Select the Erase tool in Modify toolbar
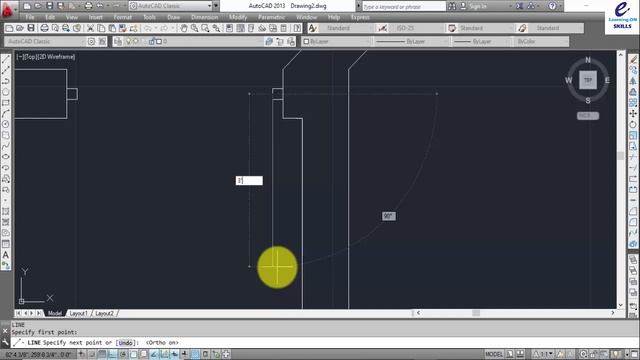The height and width of the screenshot is (360, 640). click(633, 60)
